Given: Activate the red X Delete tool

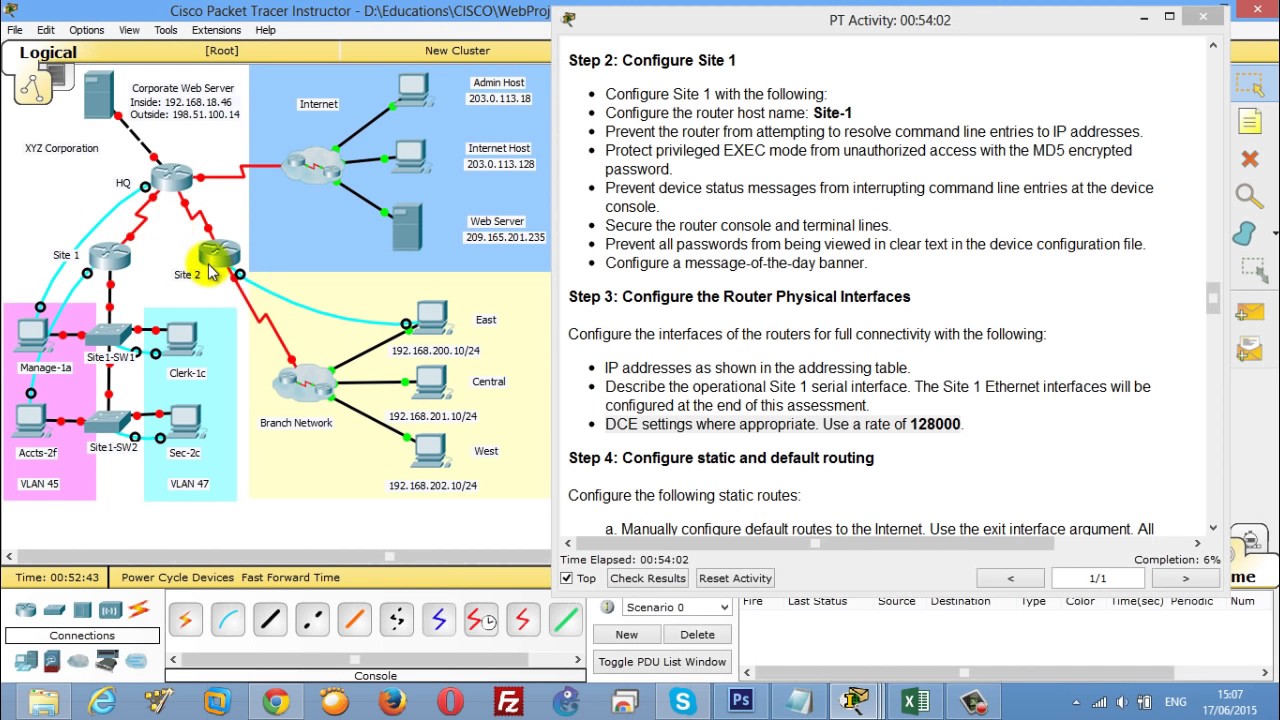Looking at the screenshot, I should [1250, 159].
